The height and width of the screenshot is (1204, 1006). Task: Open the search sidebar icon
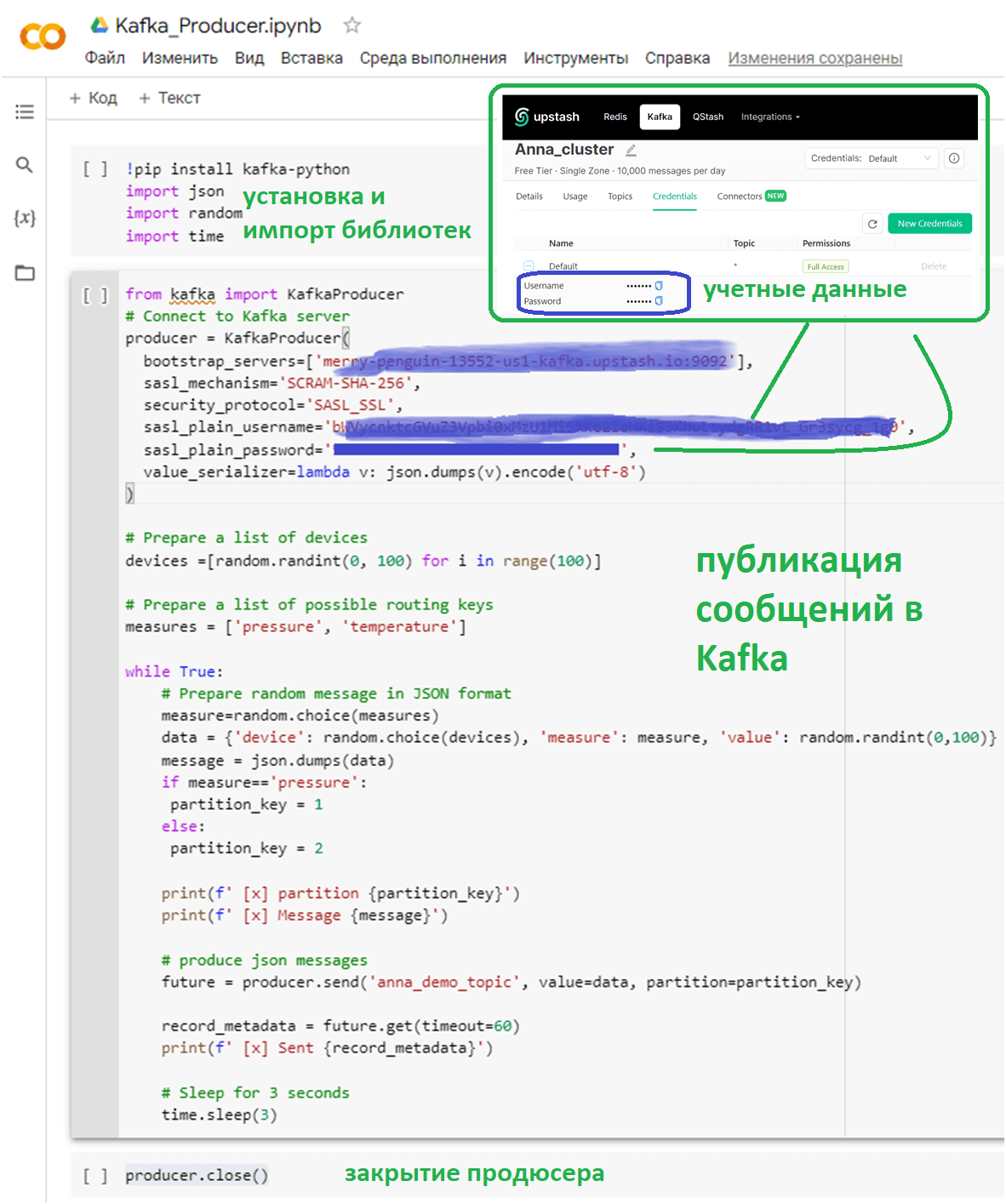tap(25, 165)
